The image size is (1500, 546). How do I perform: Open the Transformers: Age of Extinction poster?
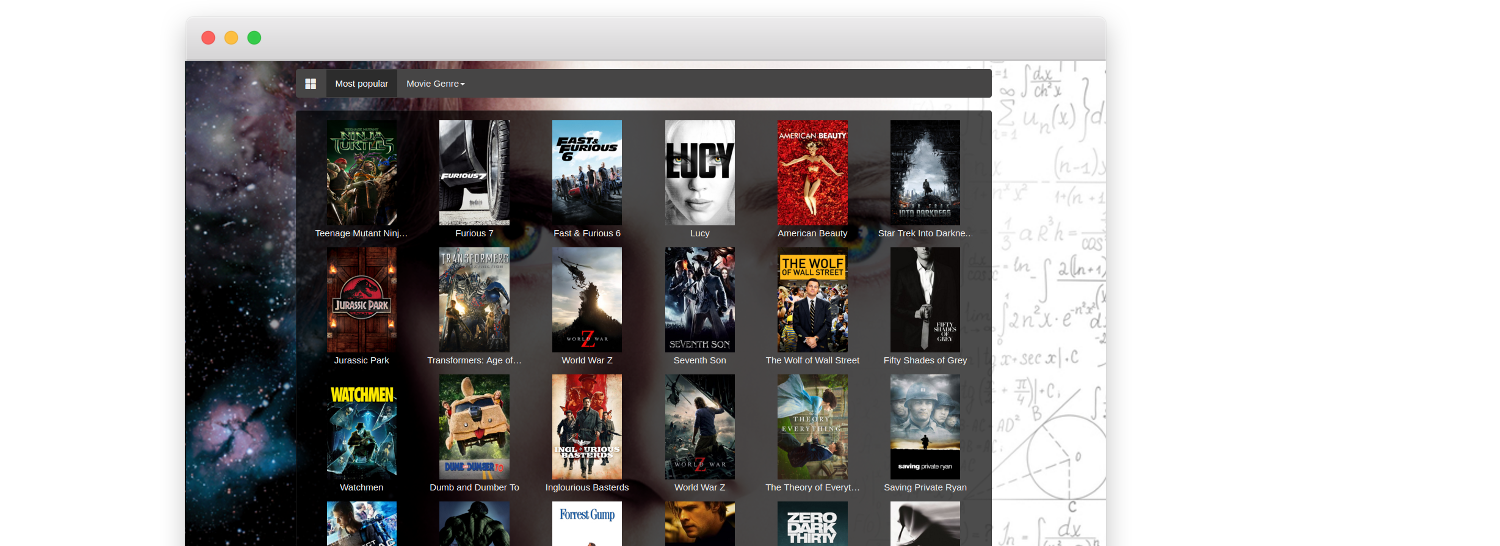click(x=474, y=300)
